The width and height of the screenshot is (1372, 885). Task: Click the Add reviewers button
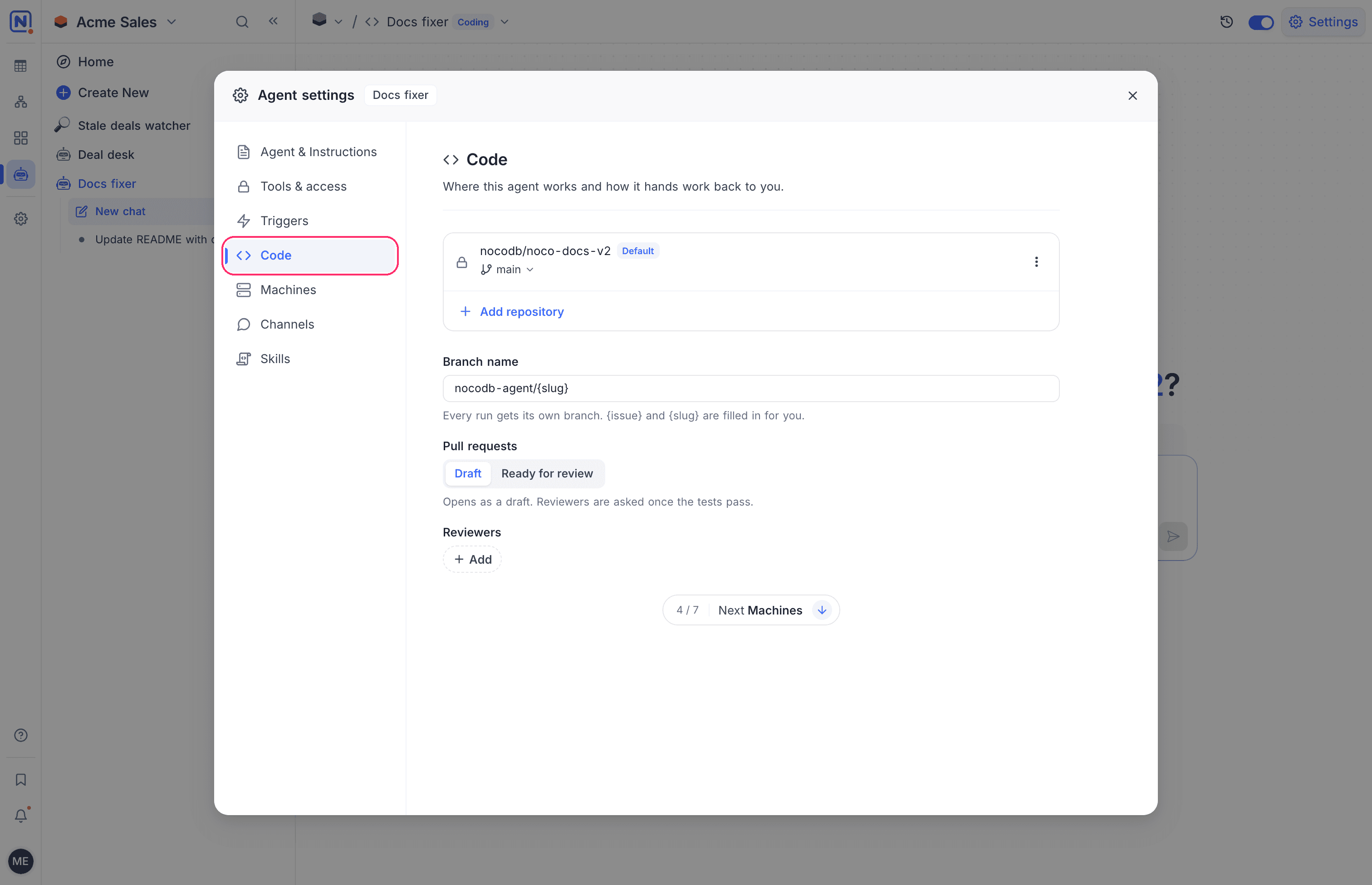(472, 559)
